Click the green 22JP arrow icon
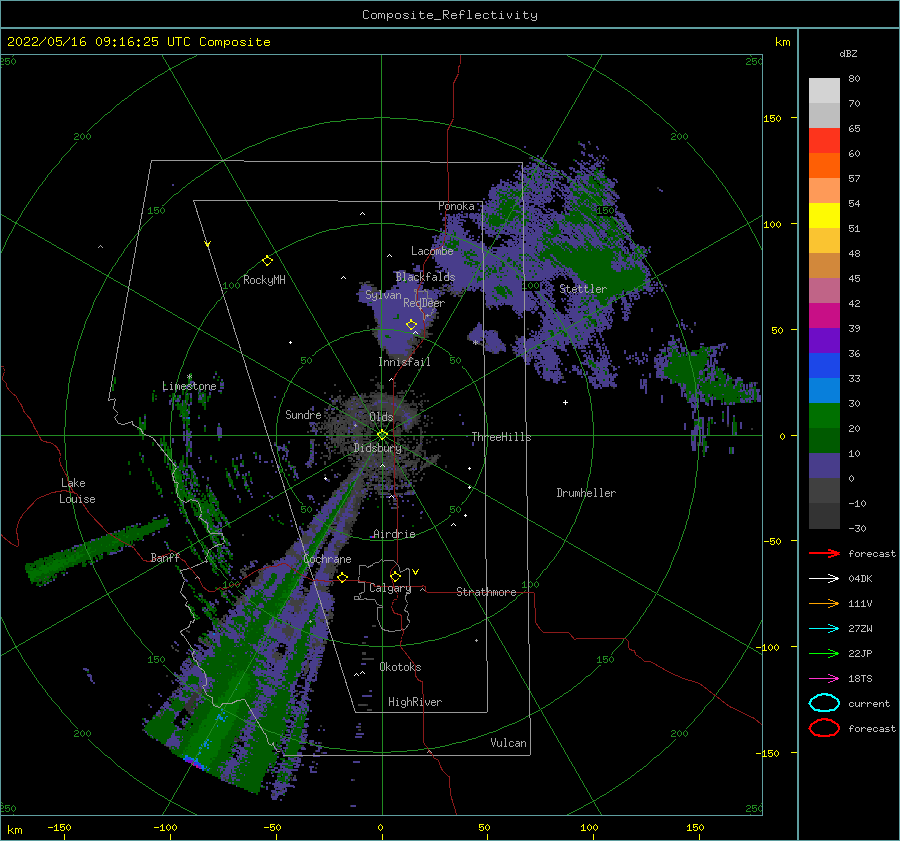Screen dimensions: 900x841 (x=824, y=653)
